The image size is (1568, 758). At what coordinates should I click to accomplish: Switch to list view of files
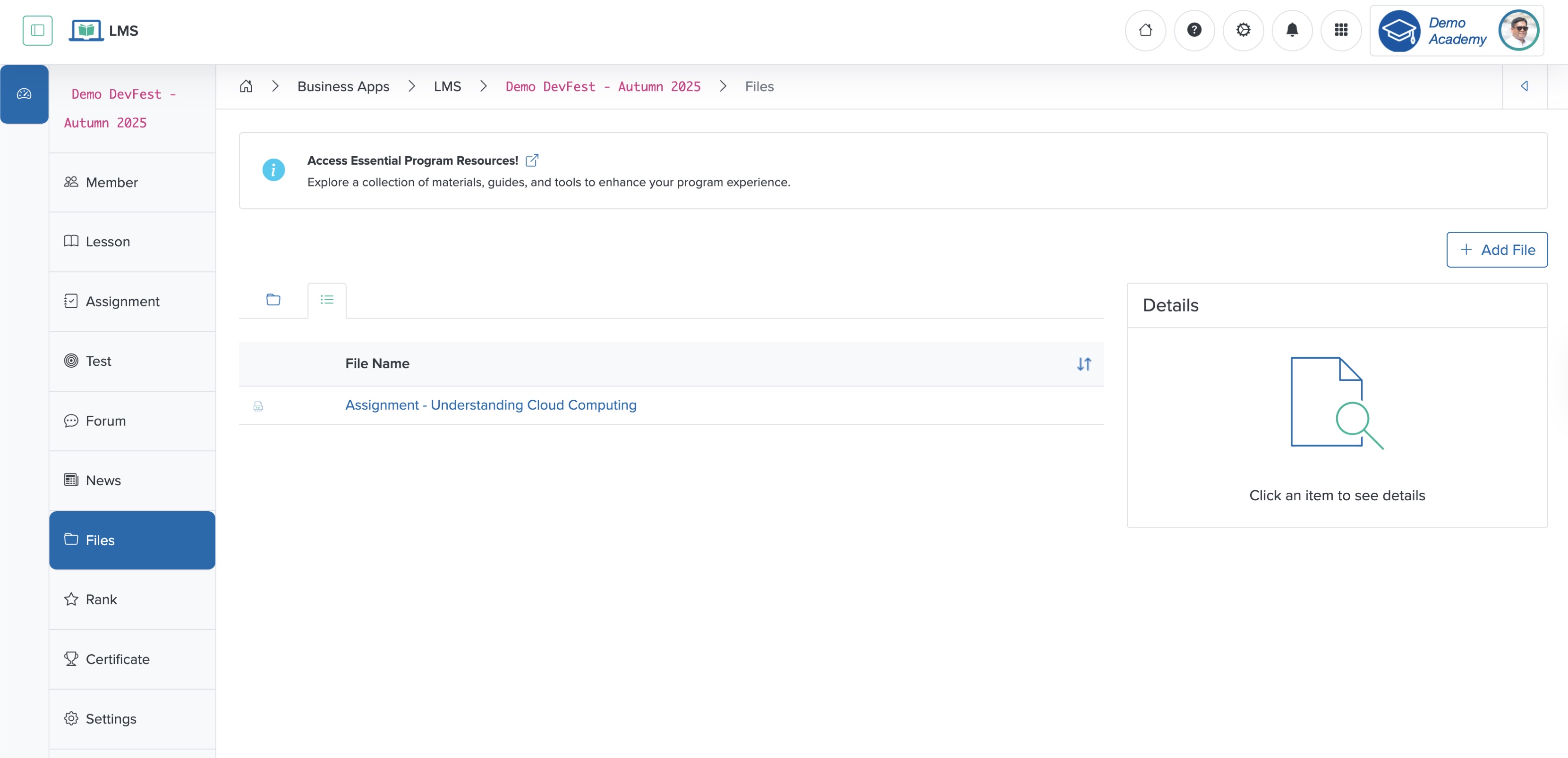326,299
